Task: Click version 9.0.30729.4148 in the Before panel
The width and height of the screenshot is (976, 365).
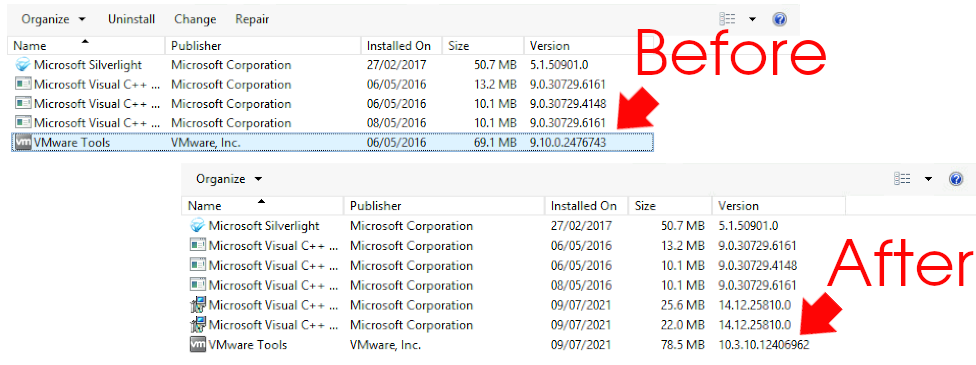Action: [x=568, y=103]
